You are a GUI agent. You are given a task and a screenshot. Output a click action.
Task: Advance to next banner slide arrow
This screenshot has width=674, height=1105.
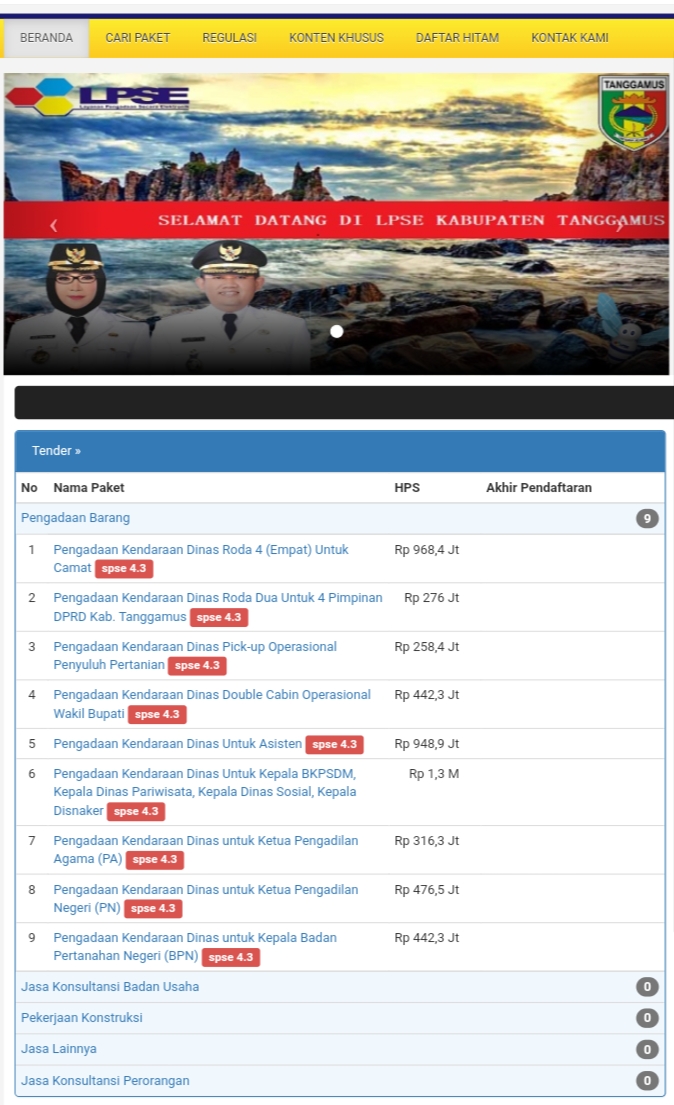619,226
